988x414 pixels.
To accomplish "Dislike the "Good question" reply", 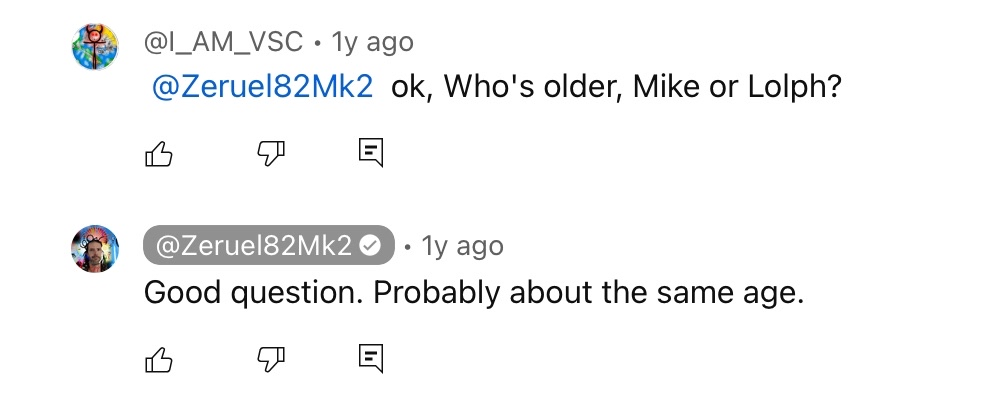I will click(x=271, y=360).
